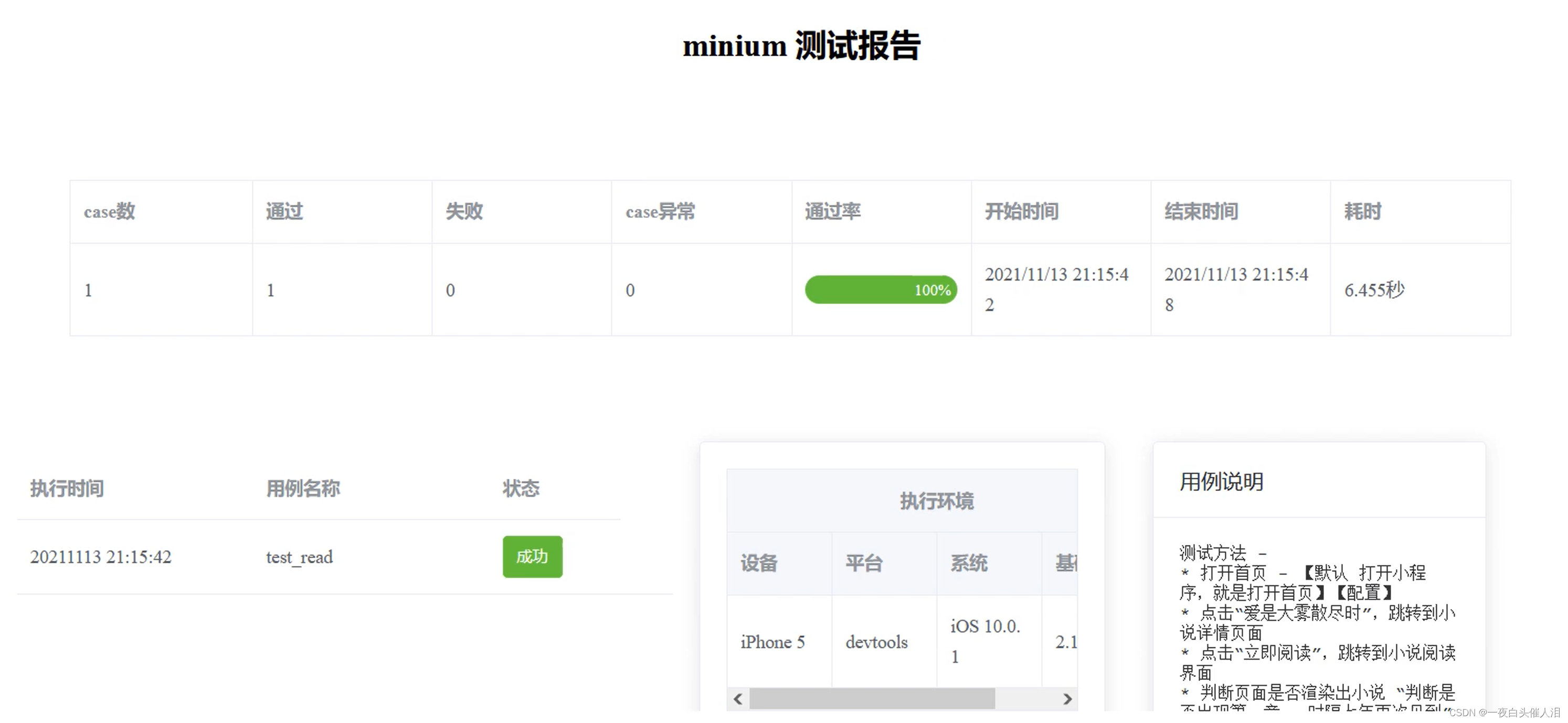Click the 执行时间 column header

pos(67,488)
